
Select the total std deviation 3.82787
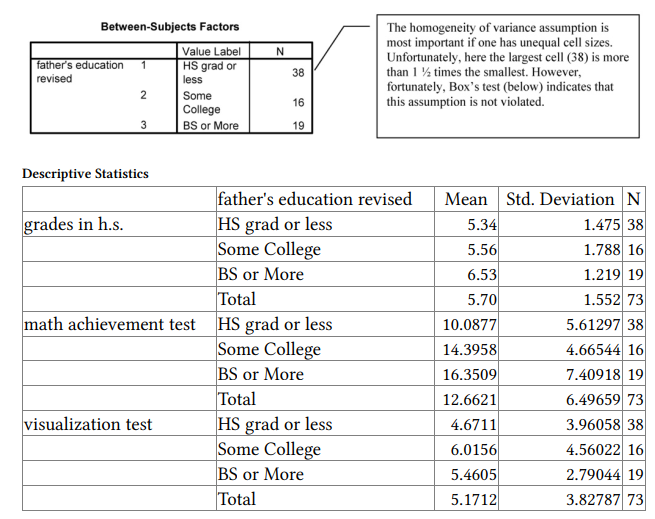[589, 499]
